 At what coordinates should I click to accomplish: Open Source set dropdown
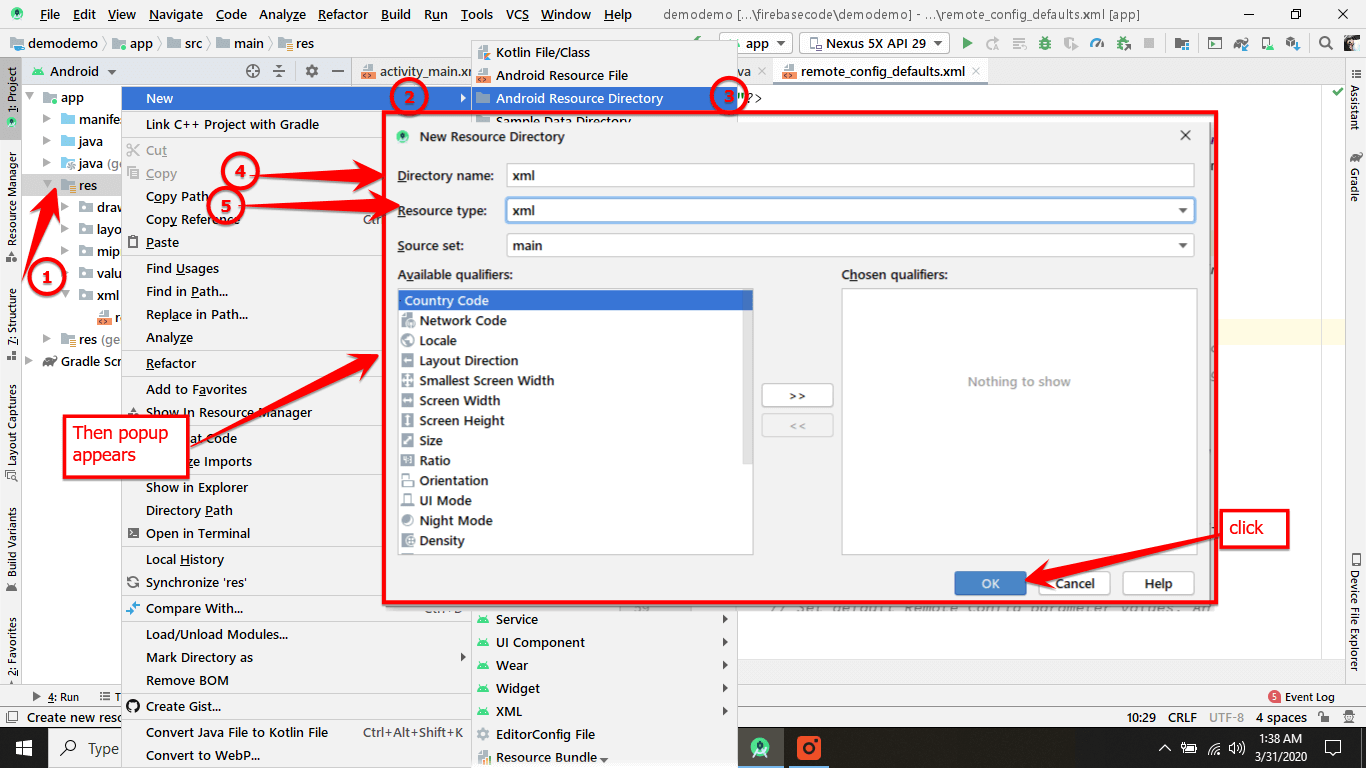pos(849,245)
